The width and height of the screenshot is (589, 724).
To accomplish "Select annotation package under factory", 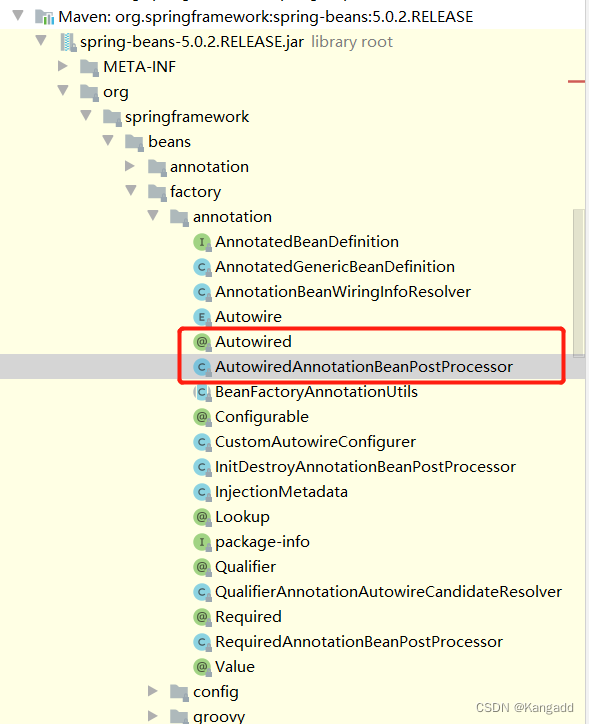I will 232,217.
